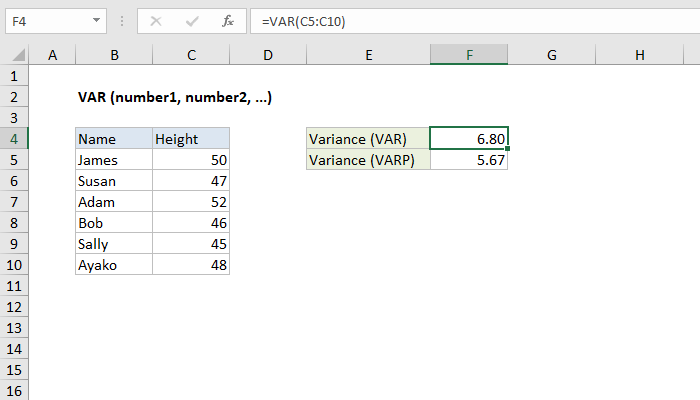700x400 pixels.
Task: Select the result cell showing 5.67
Action: (x=469, y=160)
